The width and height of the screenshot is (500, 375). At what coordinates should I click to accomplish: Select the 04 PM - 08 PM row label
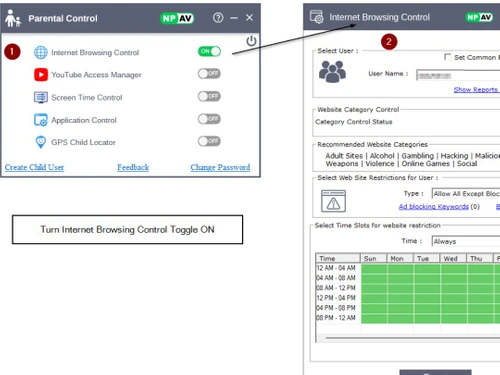pos(336,308)
